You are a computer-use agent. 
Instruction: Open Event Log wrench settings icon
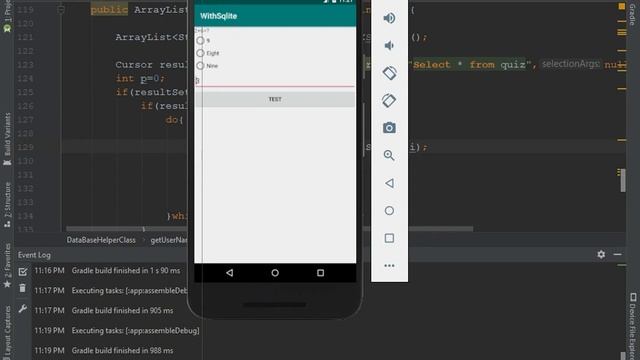[22, 309]
